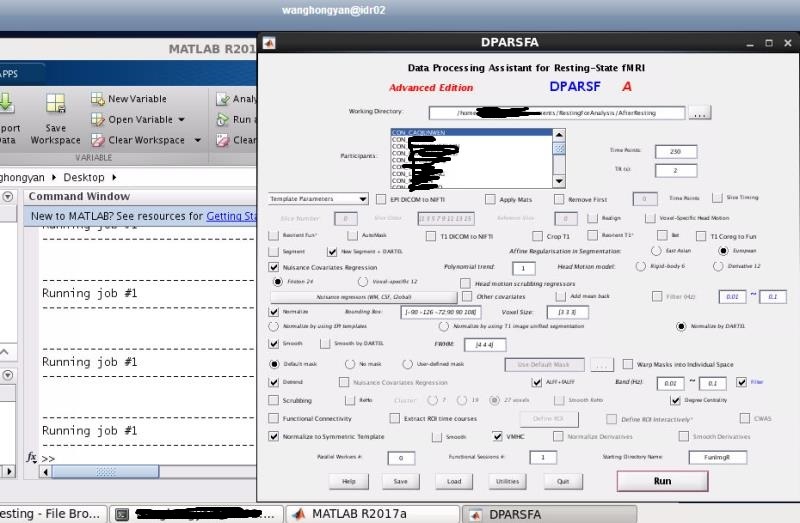Enable the EPI DICOM to NIFTI checkbox
Image resolution: width=800 pixels, height=523 pixels.
pyautogui.click(x=381, y=199)
